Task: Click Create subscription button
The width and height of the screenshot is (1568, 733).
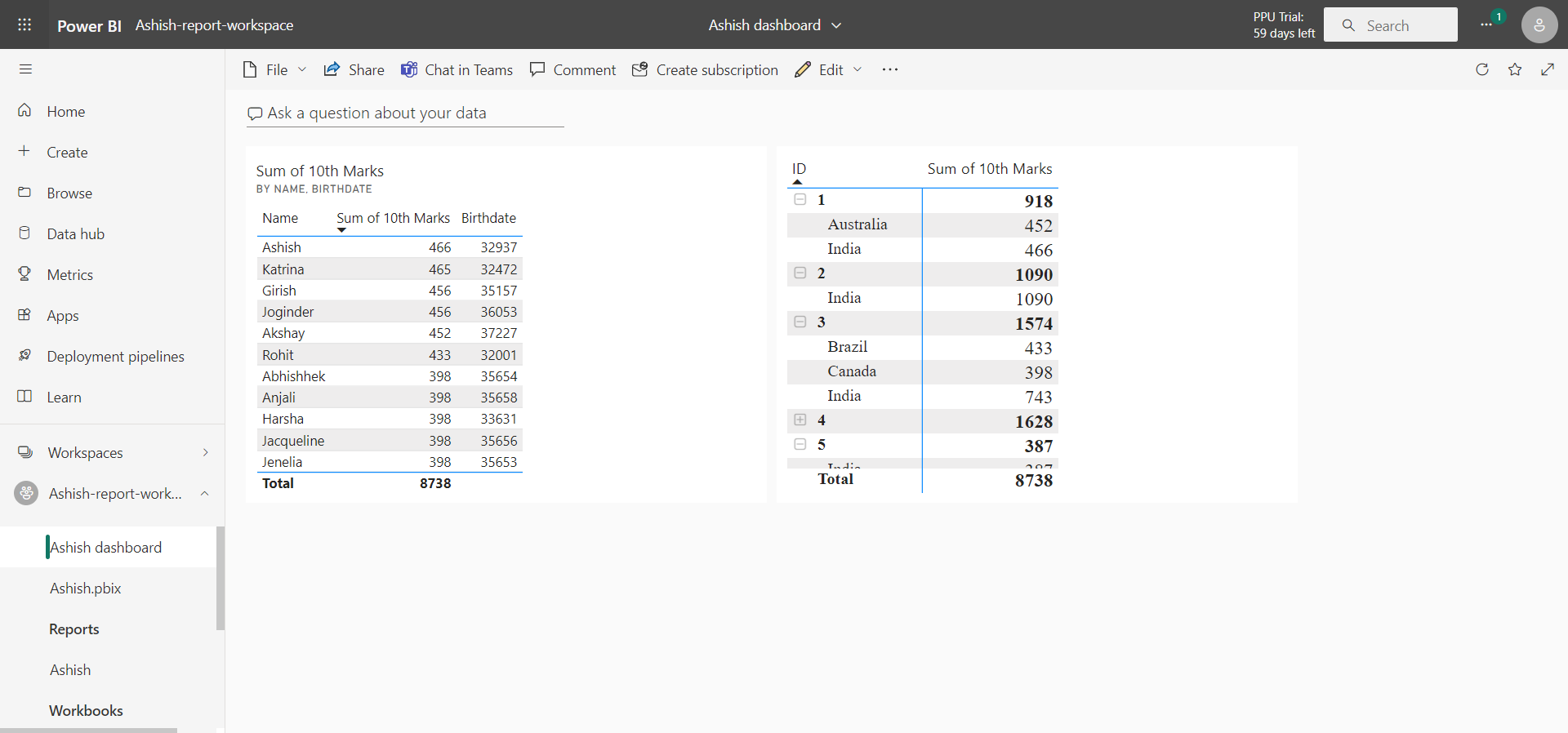Action: [706, 70]
